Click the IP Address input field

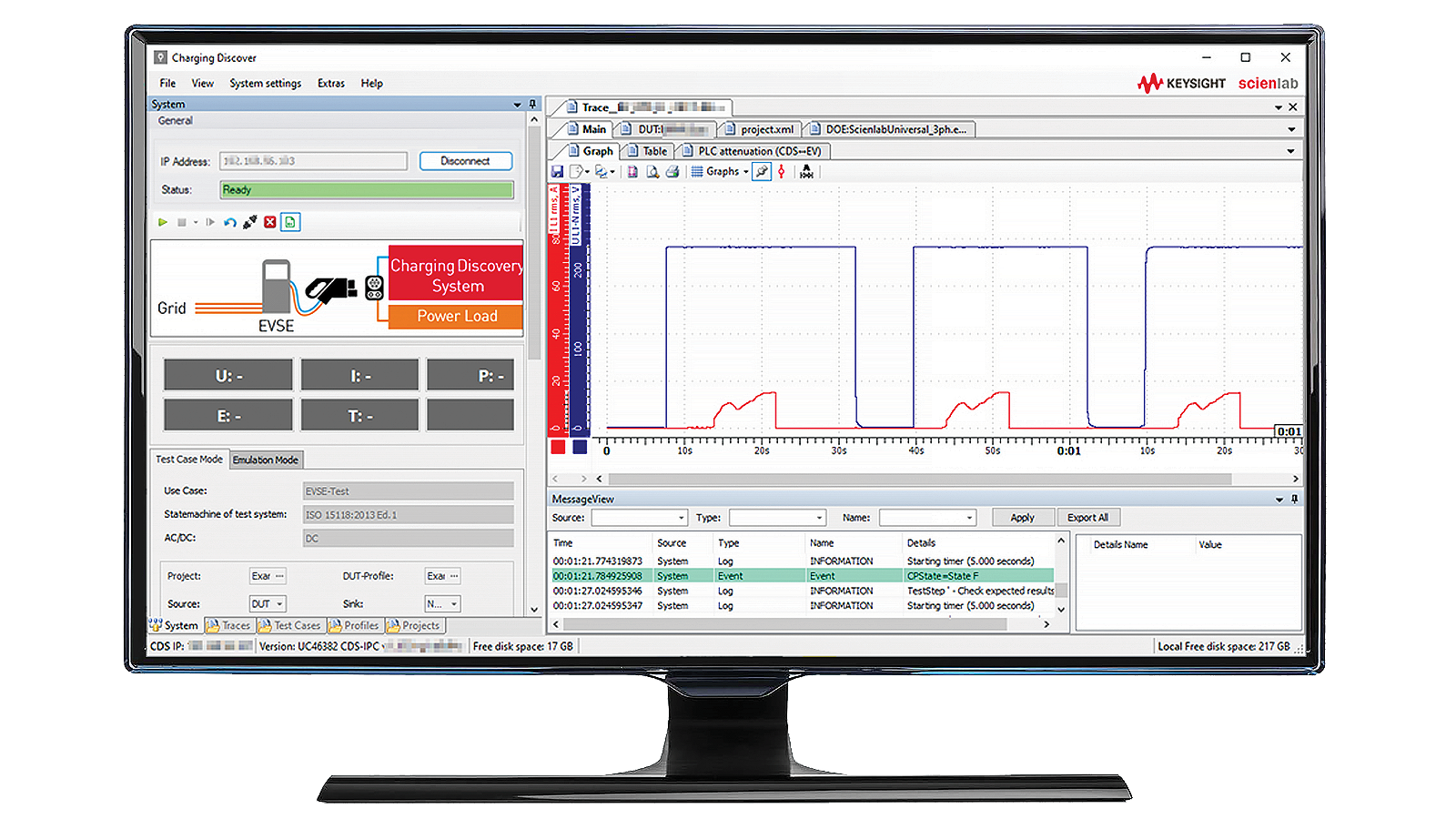313,161
